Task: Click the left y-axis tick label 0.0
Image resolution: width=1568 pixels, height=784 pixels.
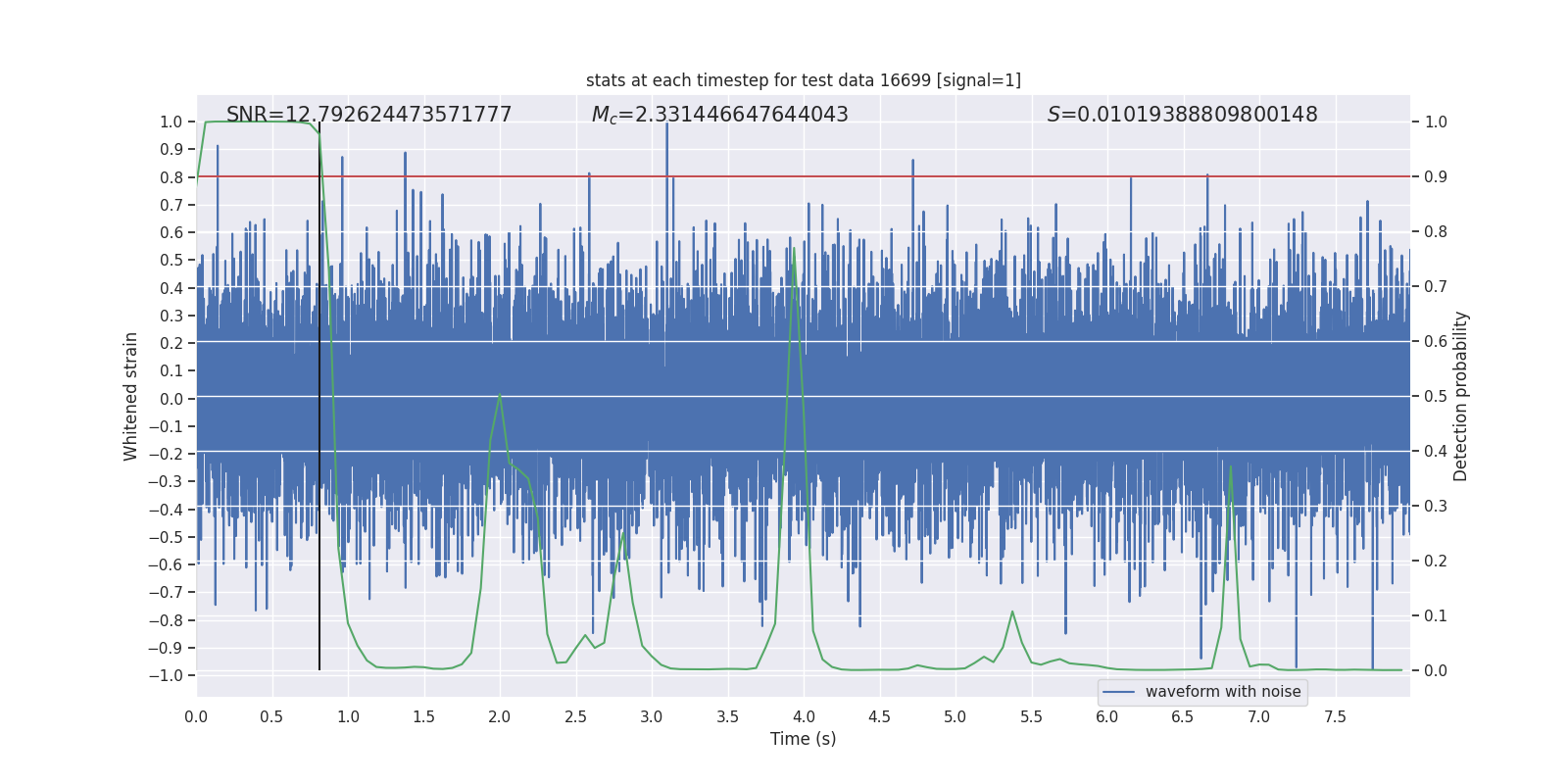Action: click(171, 399)
